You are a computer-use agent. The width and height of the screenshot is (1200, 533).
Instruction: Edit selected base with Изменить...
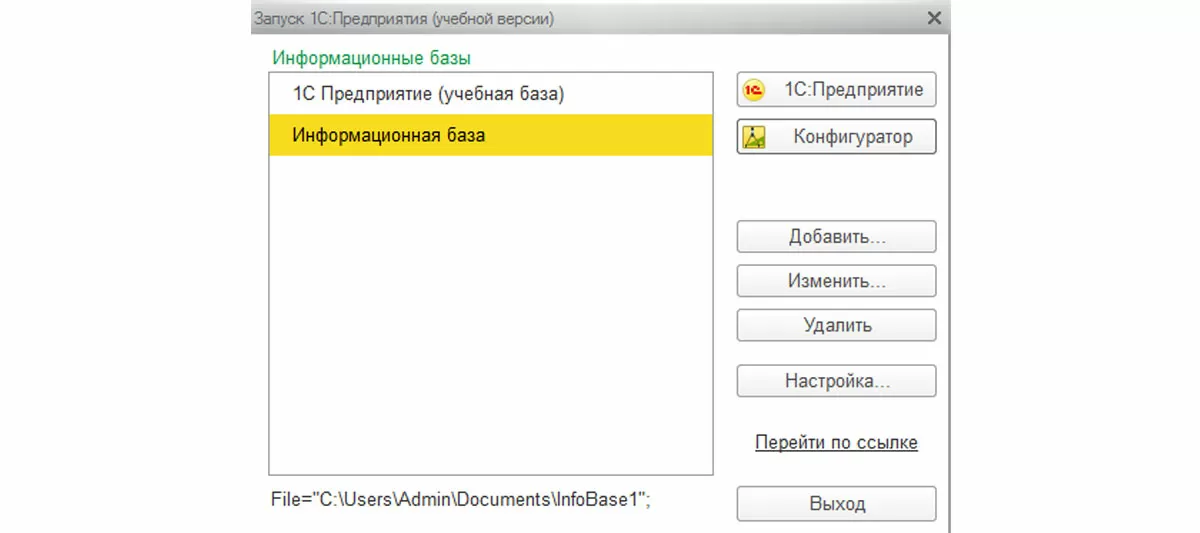[836, 281]
